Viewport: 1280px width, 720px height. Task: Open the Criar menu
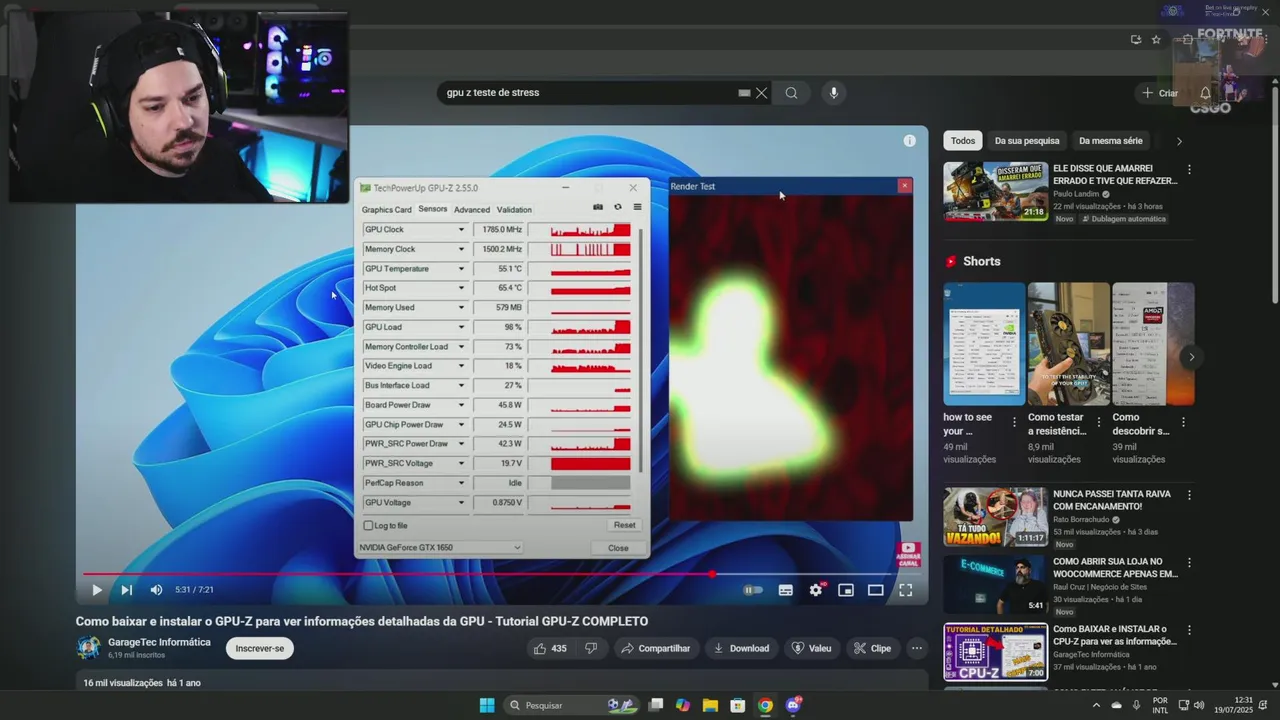click(x=1160, y=93)
